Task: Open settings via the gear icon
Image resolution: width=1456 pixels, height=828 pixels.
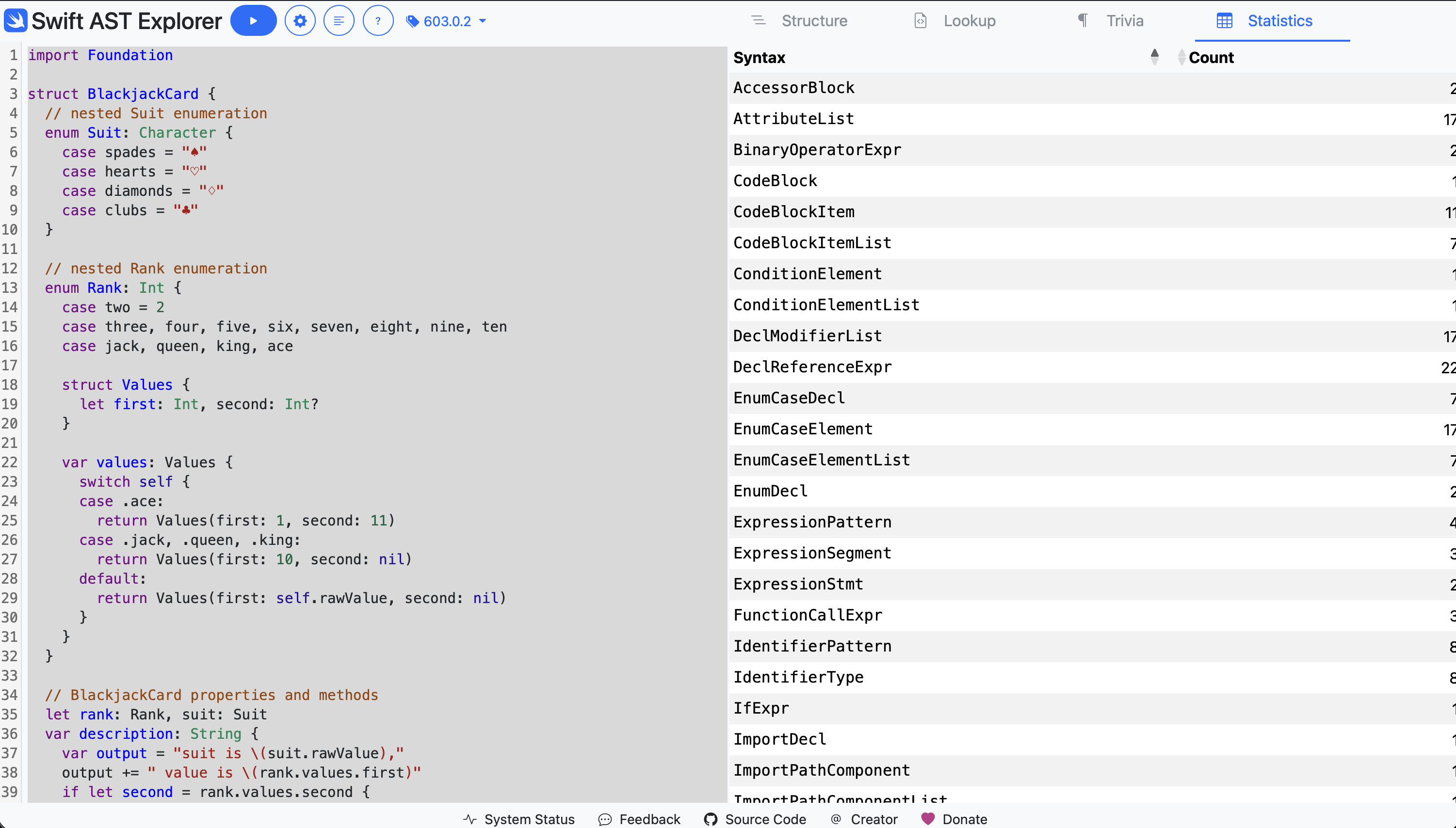Action: coord(300,20)
